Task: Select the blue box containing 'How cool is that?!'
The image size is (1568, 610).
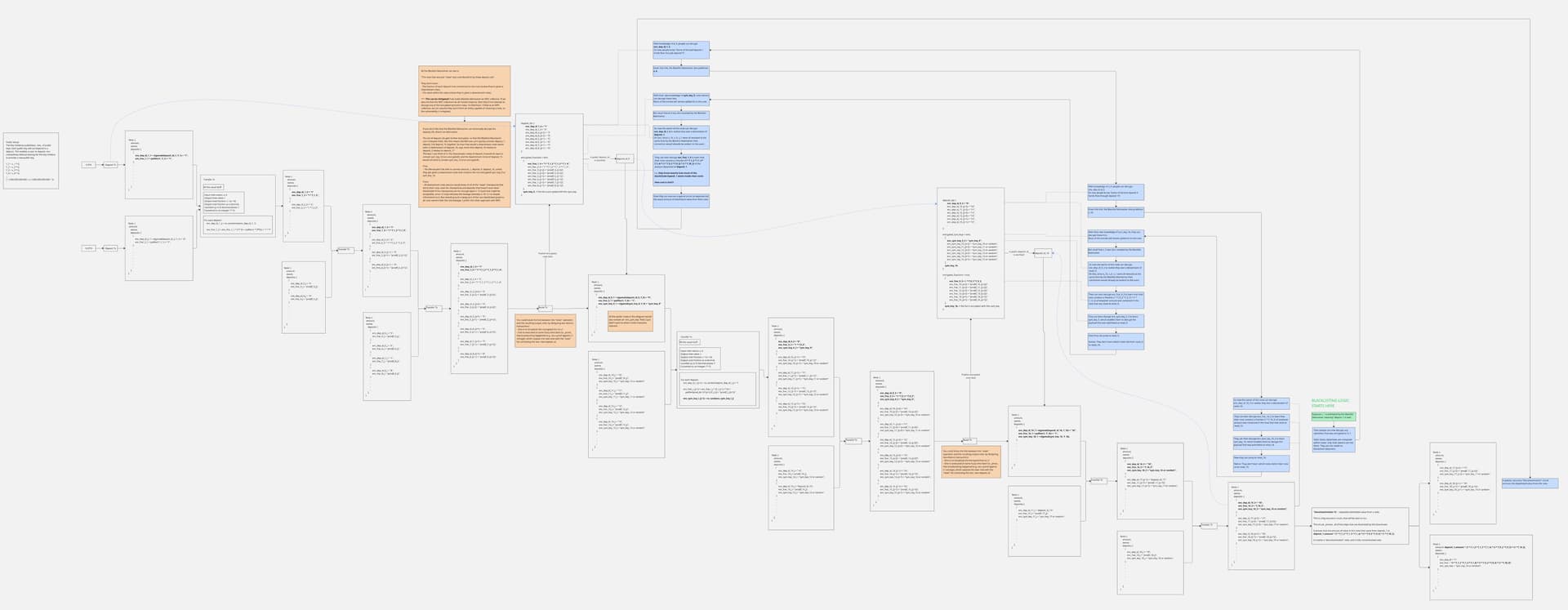Action: [681, 170]
